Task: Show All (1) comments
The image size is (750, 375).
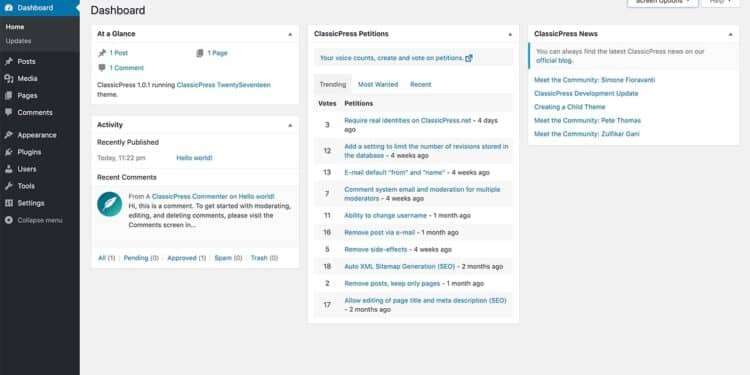Action: click(x=107, y=258)
